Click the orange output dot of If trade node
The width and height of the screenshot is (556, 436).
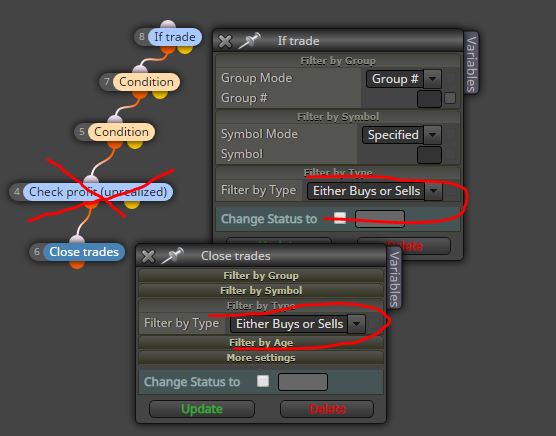[x=167, y=49]
